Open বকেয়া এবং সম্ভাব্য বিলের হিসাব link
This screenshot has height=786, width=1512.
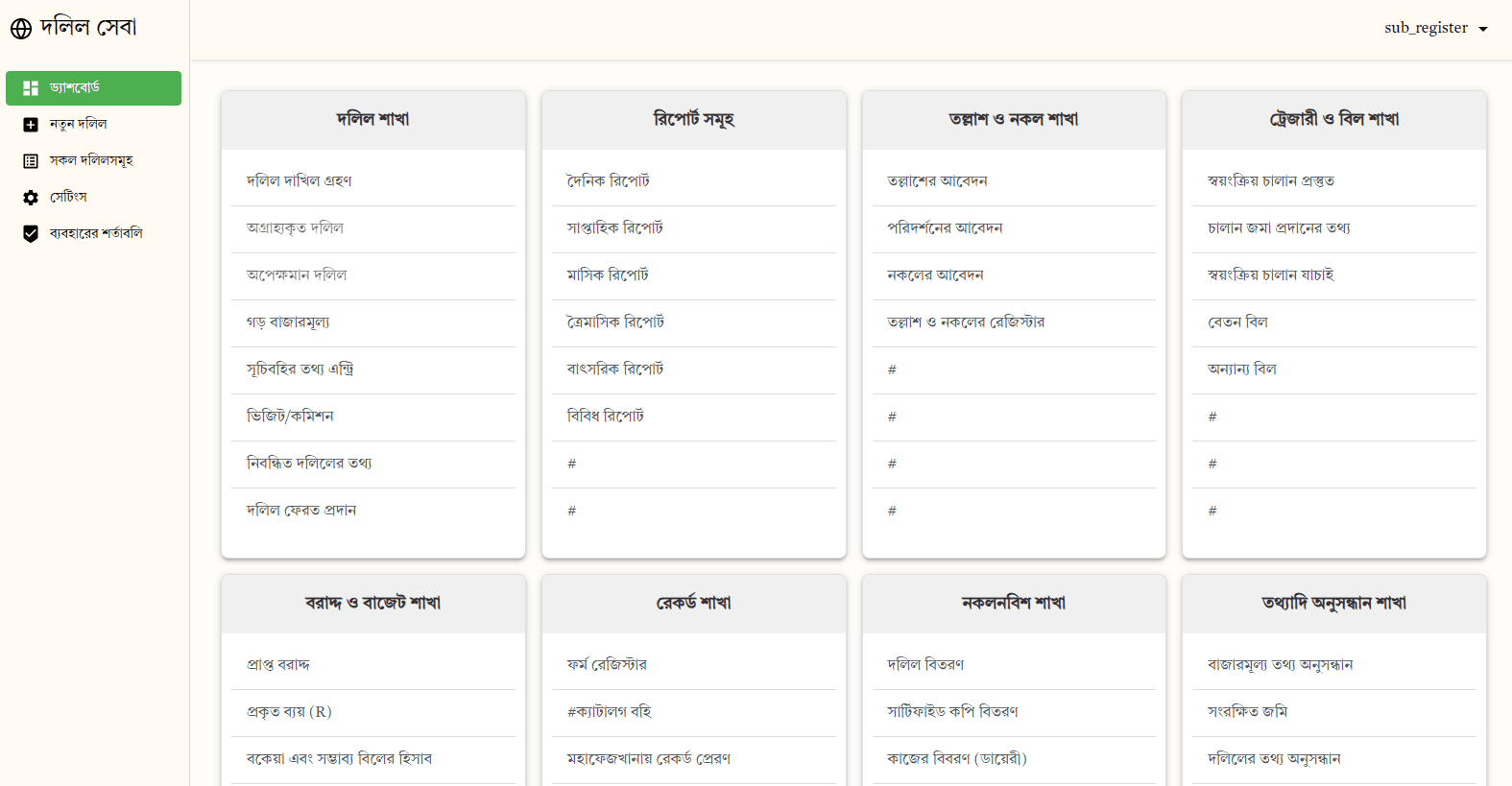(x=340, y=759)
